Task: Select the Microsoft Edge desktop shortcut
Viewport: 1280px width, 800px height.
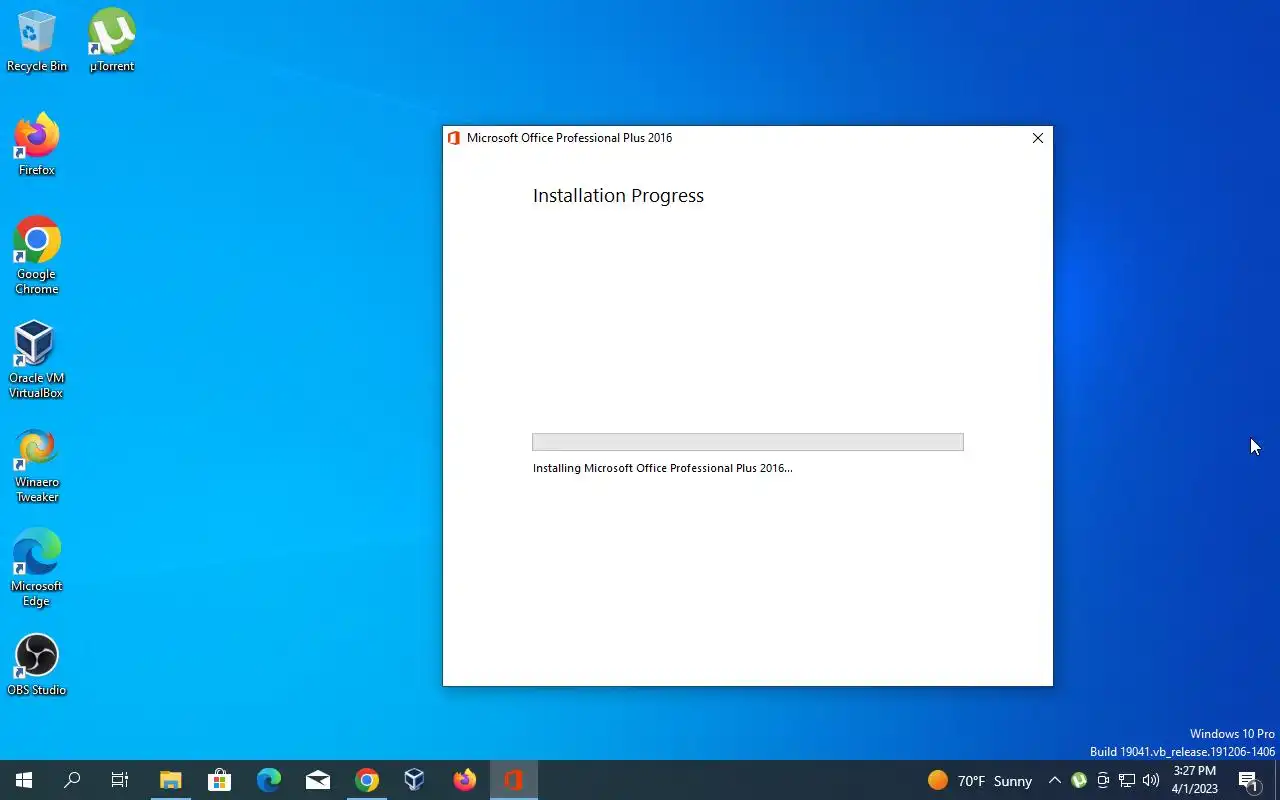Action: click(37, 568)
